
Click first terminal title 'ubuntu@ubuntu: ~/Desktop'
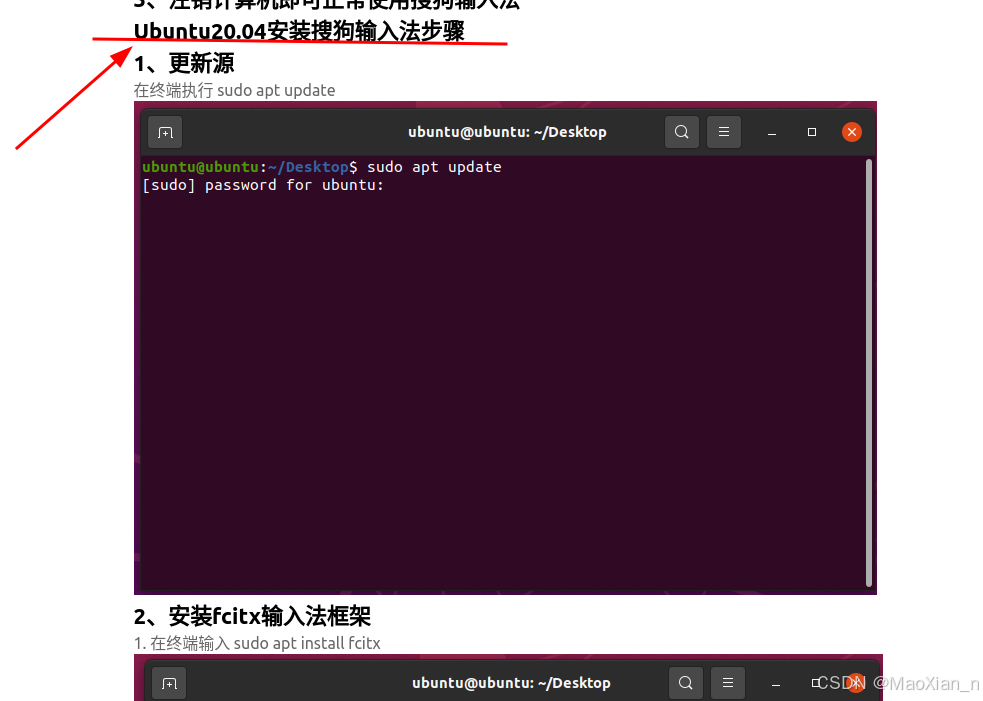[507, 132]
